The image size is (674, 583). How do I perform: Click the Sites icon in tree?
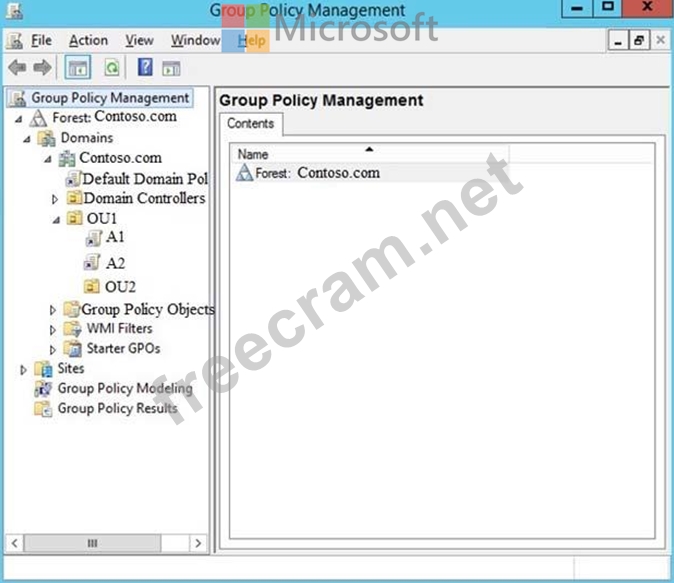coord(43,368)
